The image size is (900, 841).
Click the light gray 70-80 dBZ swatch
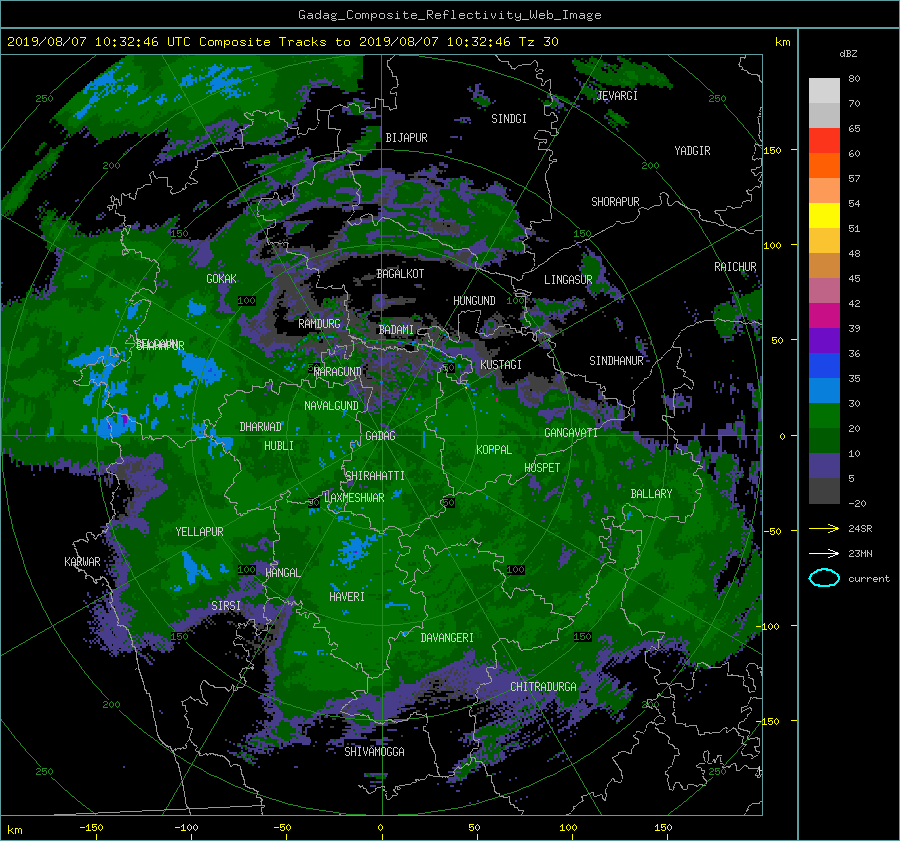click(824, 91)
